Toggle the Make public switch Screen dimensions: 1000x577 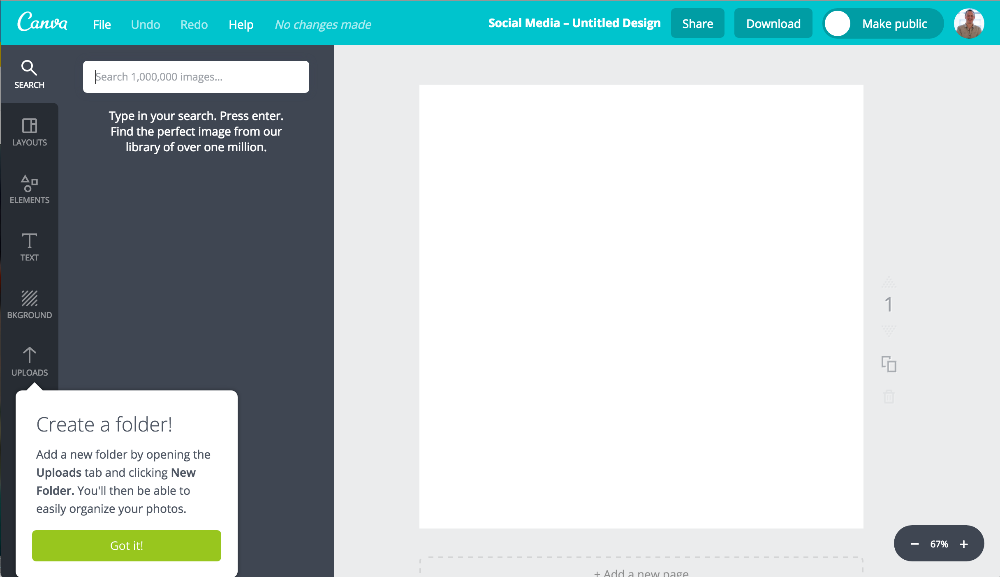click(836, 22)
